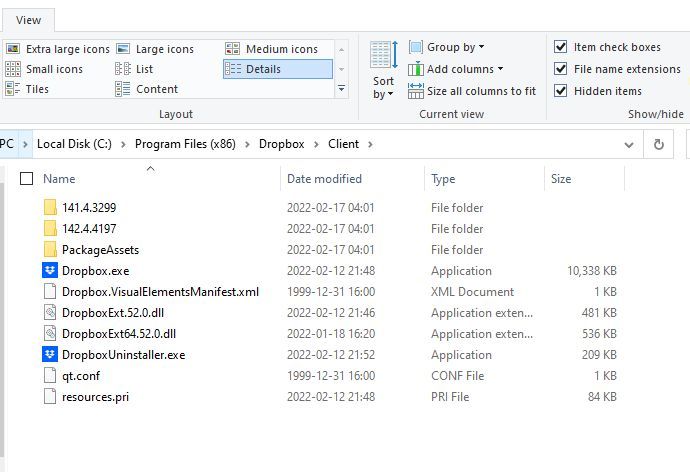Select DropboxUninstaller.exe application icon

tap(50, 355)
